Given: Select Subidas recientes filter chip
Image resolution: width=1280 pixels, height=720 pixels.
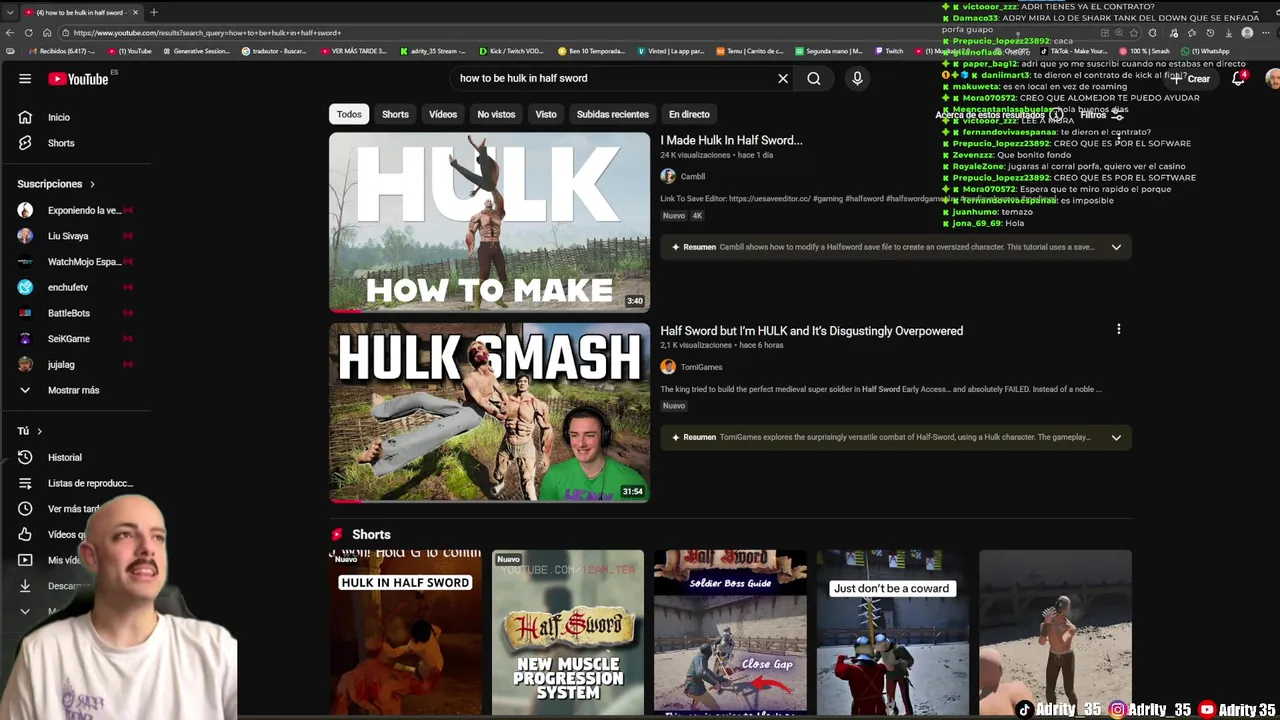Looking at the screenshot, I should (x=613, y=114).
